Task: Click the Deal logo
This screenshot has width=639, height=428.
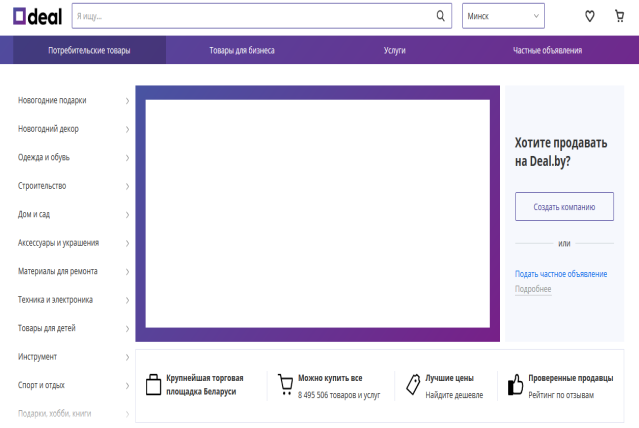Action: point(37,16)
